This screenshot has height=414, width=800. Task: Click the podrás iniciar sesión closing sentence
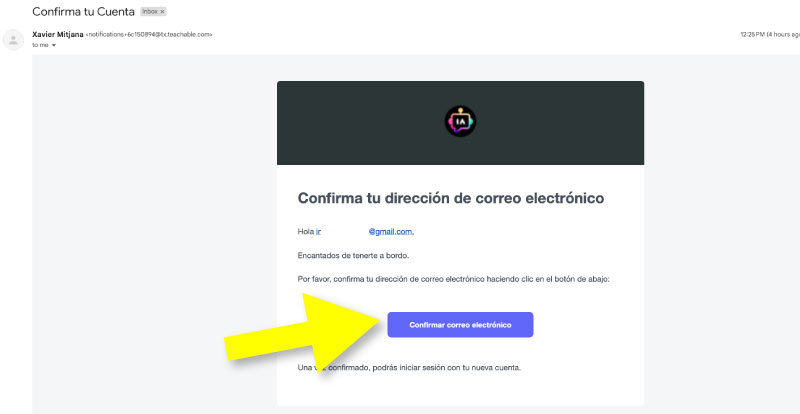tap(409, 368)
